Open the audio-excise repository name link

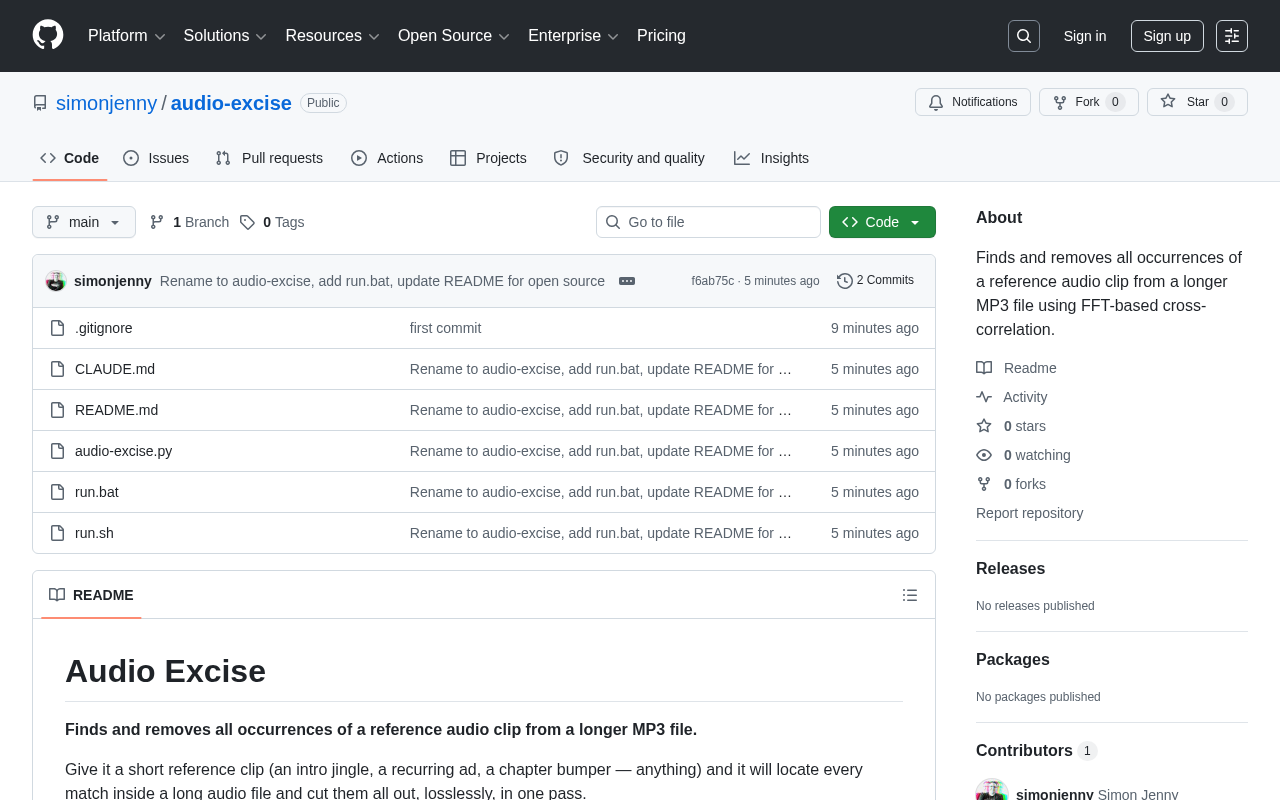click(231, 103)
